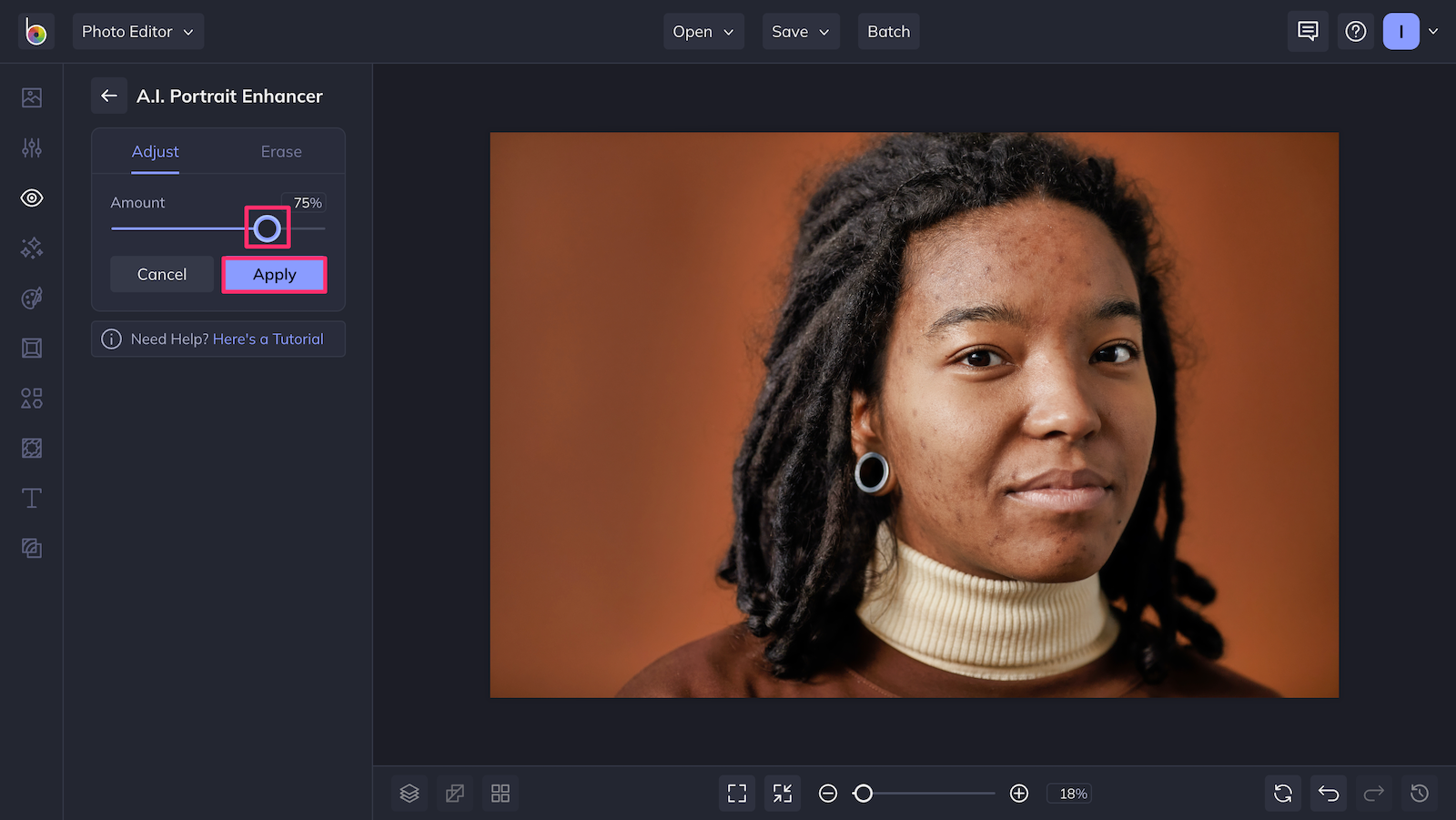Open the Frames tool
1456x820 pixels.
[31, 348]
